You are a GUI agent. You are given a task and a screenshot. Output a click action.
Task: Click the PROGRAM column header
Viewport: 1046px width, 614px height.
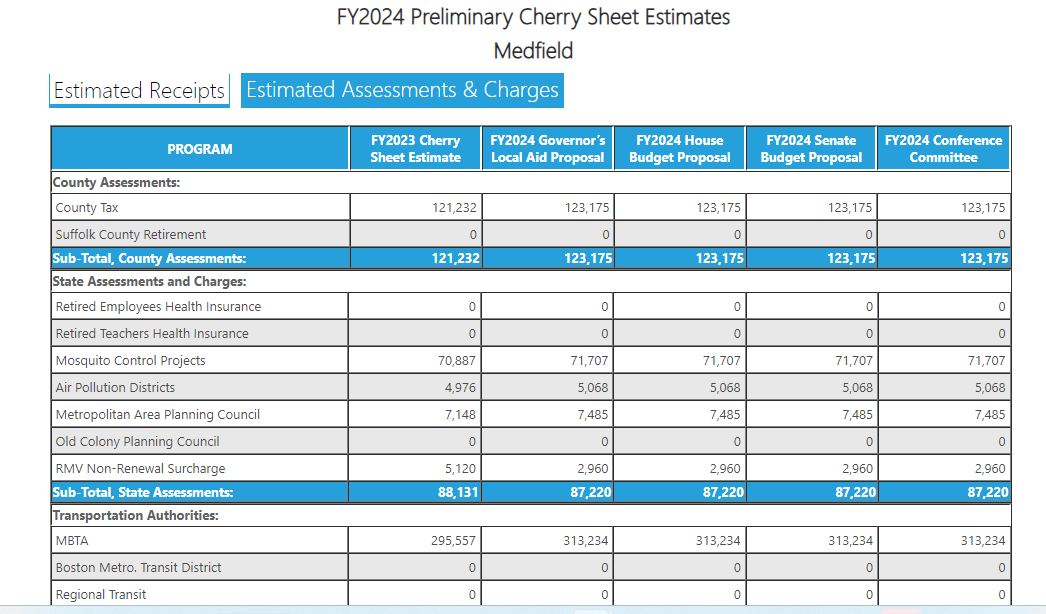(x=200, y=149)
